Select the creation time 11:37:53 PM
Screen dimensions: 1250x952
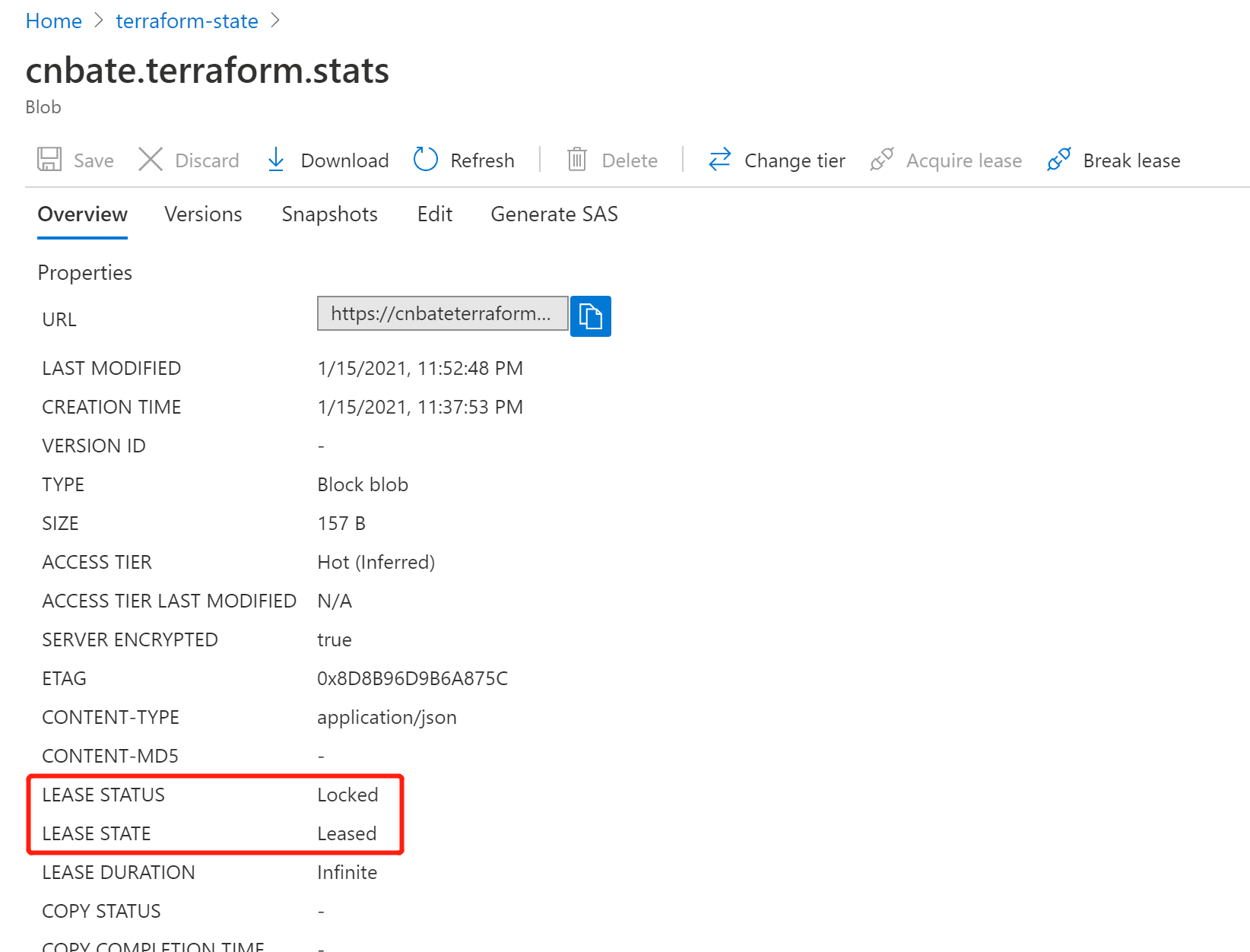point(470,407)
